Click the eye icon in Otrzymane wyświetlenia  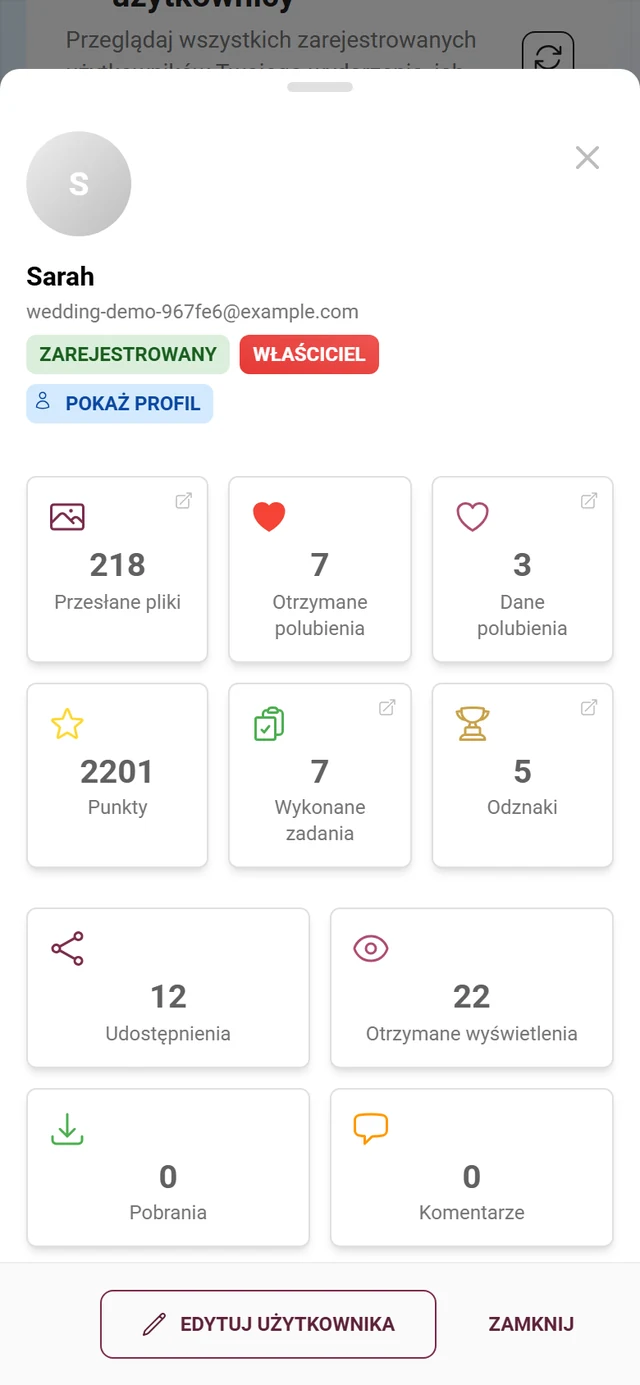pos(371,948)
